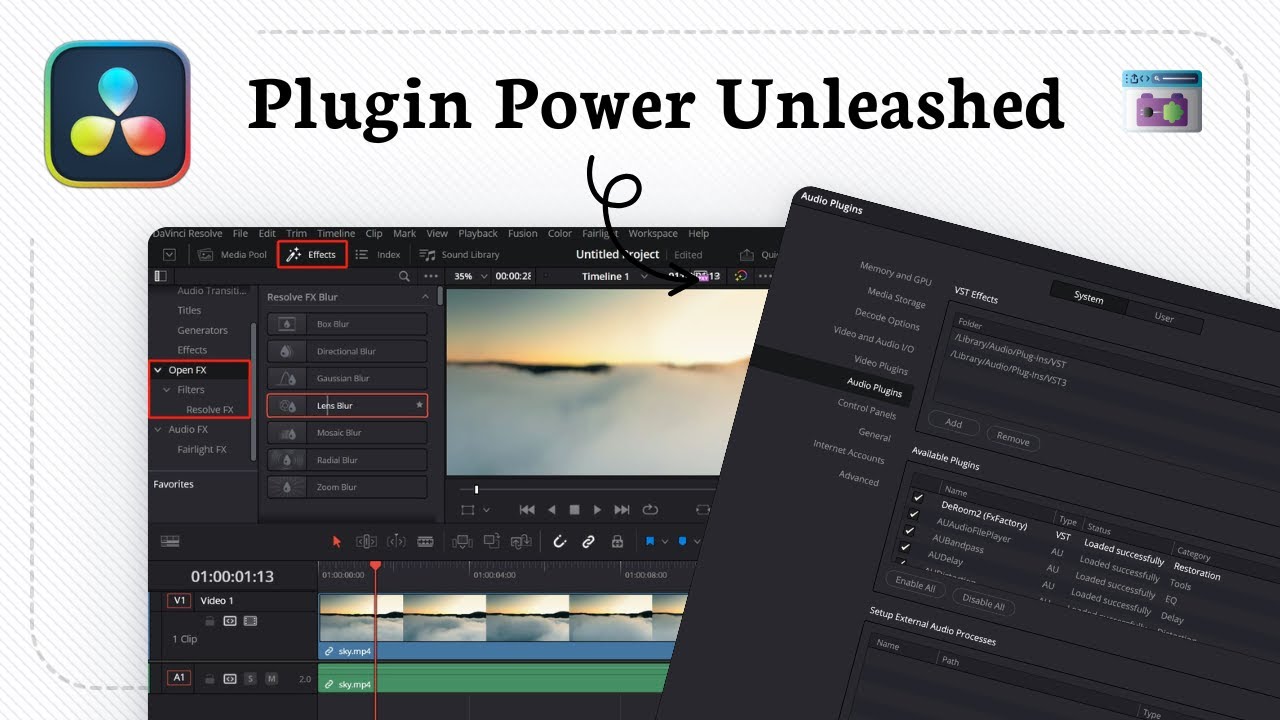Toggle timeline Snapping magnet icon
Image resolution: width=1280 pixels, height=720 pixels.
coord(560,541)
